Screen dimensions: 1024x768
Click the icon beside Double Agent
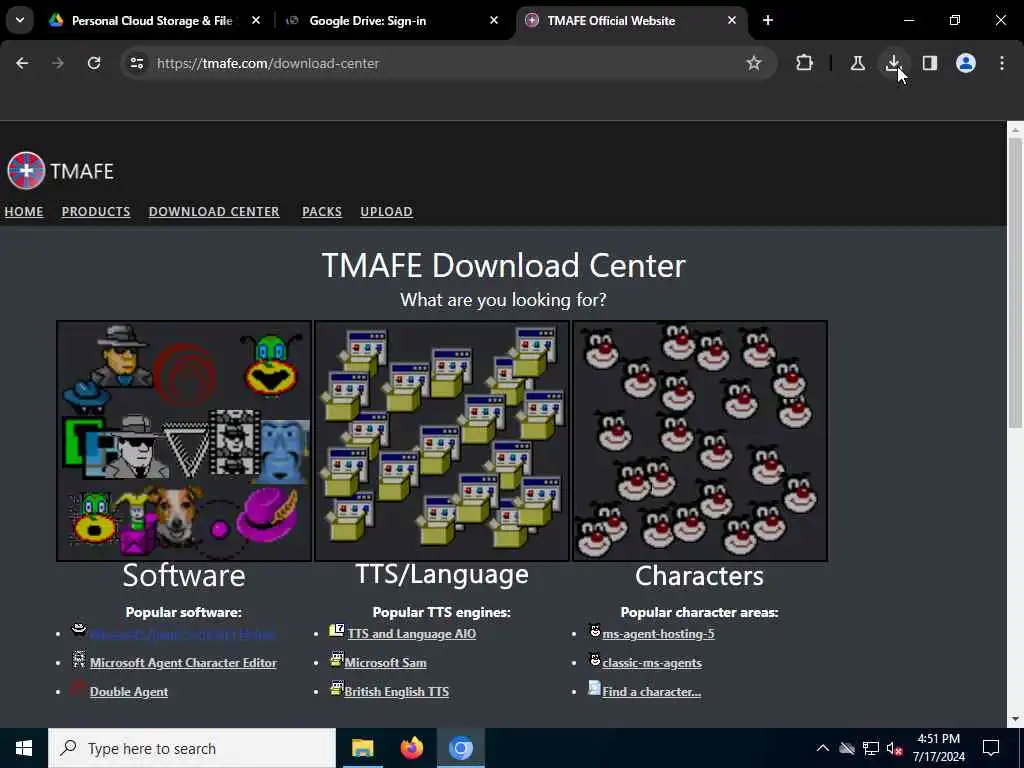point(78,688)
